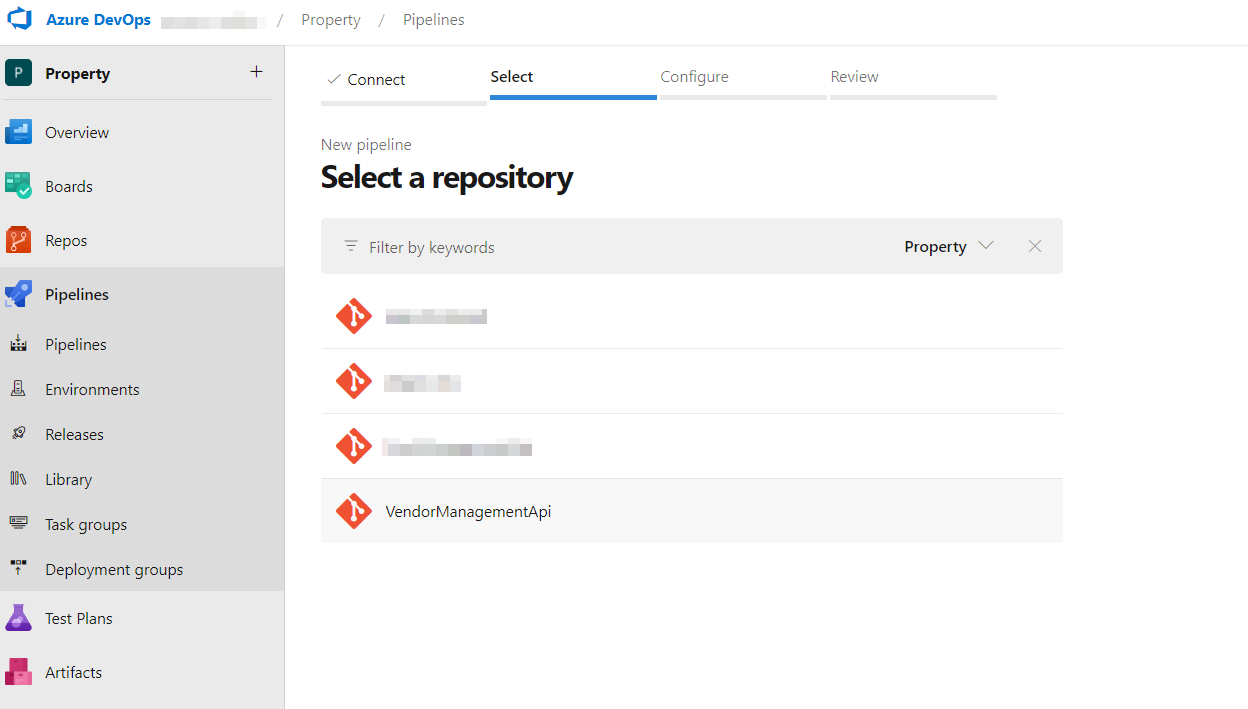Open Boards in the sidebar
The width and height of the screenshot is (1248, 709).
pos(142,186)
